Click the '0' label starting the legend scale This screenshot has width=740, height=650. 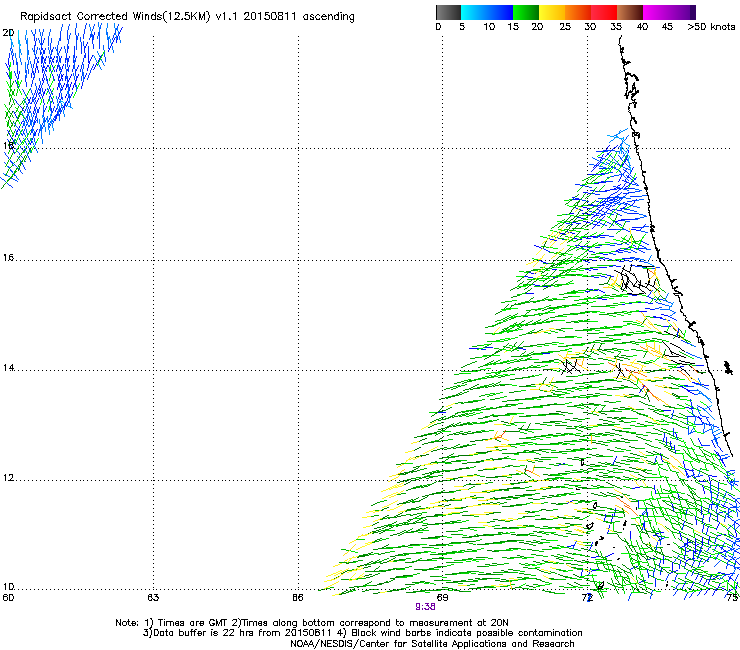[438, 27]
